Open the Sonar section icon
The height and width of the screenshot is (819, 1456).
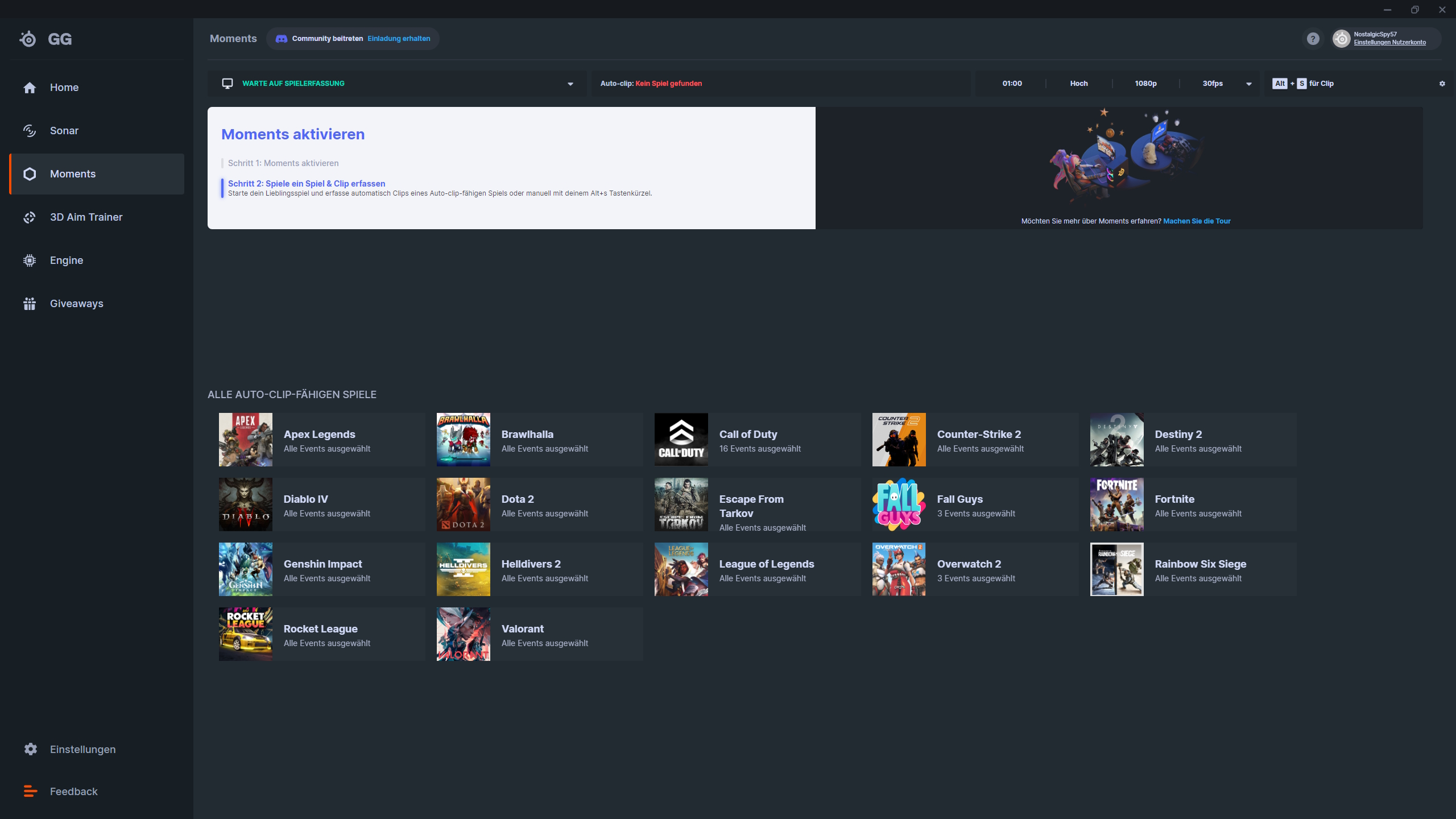30,131
